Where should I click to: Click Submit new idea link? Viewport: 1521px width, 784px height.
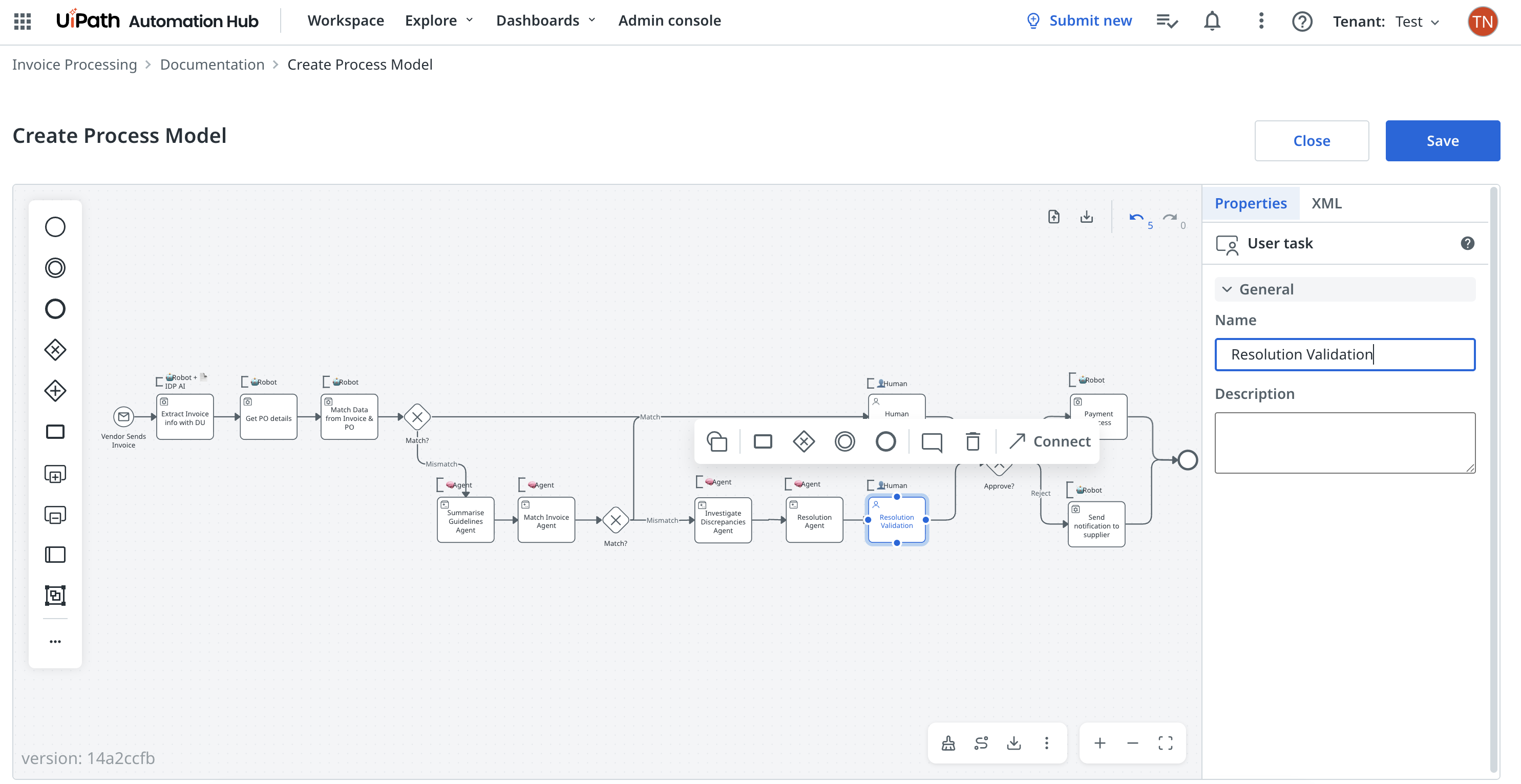click(x=1080, y=20)
